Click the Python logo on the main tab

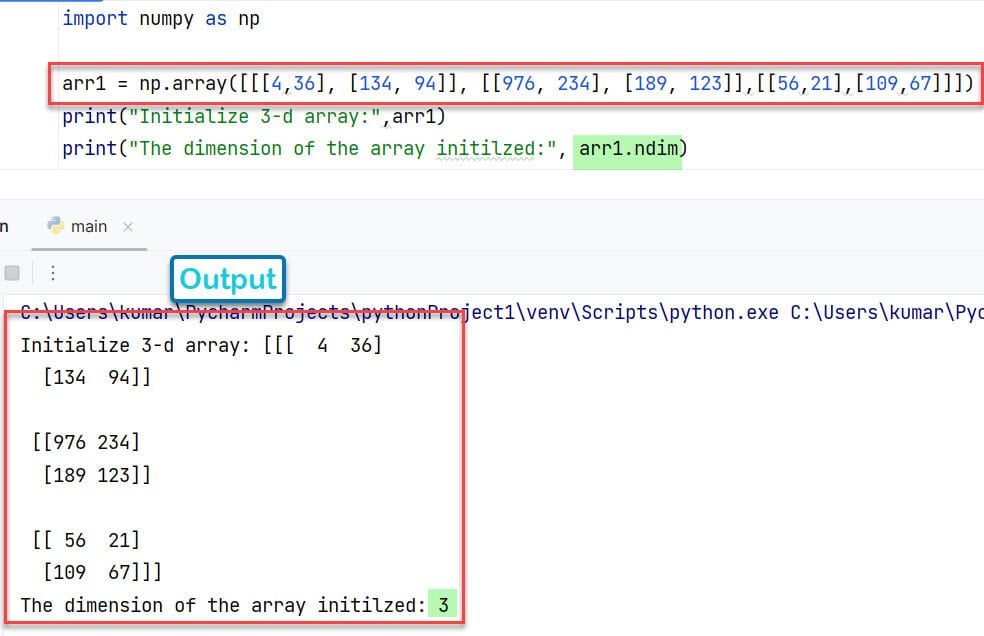coord(57,226)
